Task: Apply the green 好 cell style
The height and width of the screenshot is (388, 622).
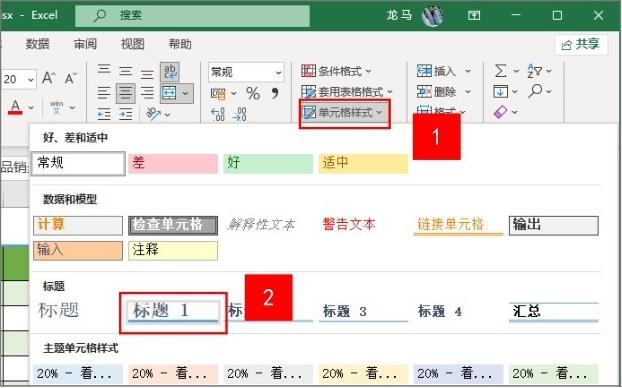Action: click(x=268, y=163)
